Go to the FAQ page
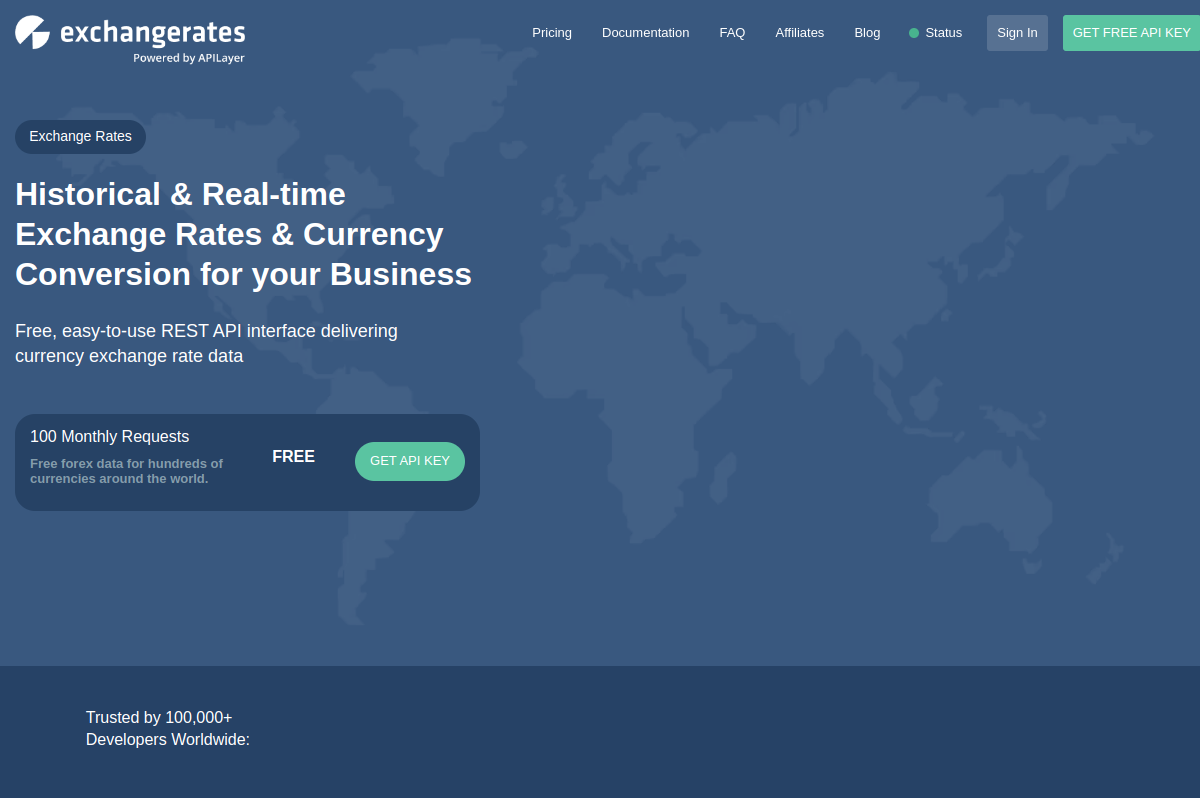Image resolution: width=1200 pixels, height=800 pixels. point(732,33)
